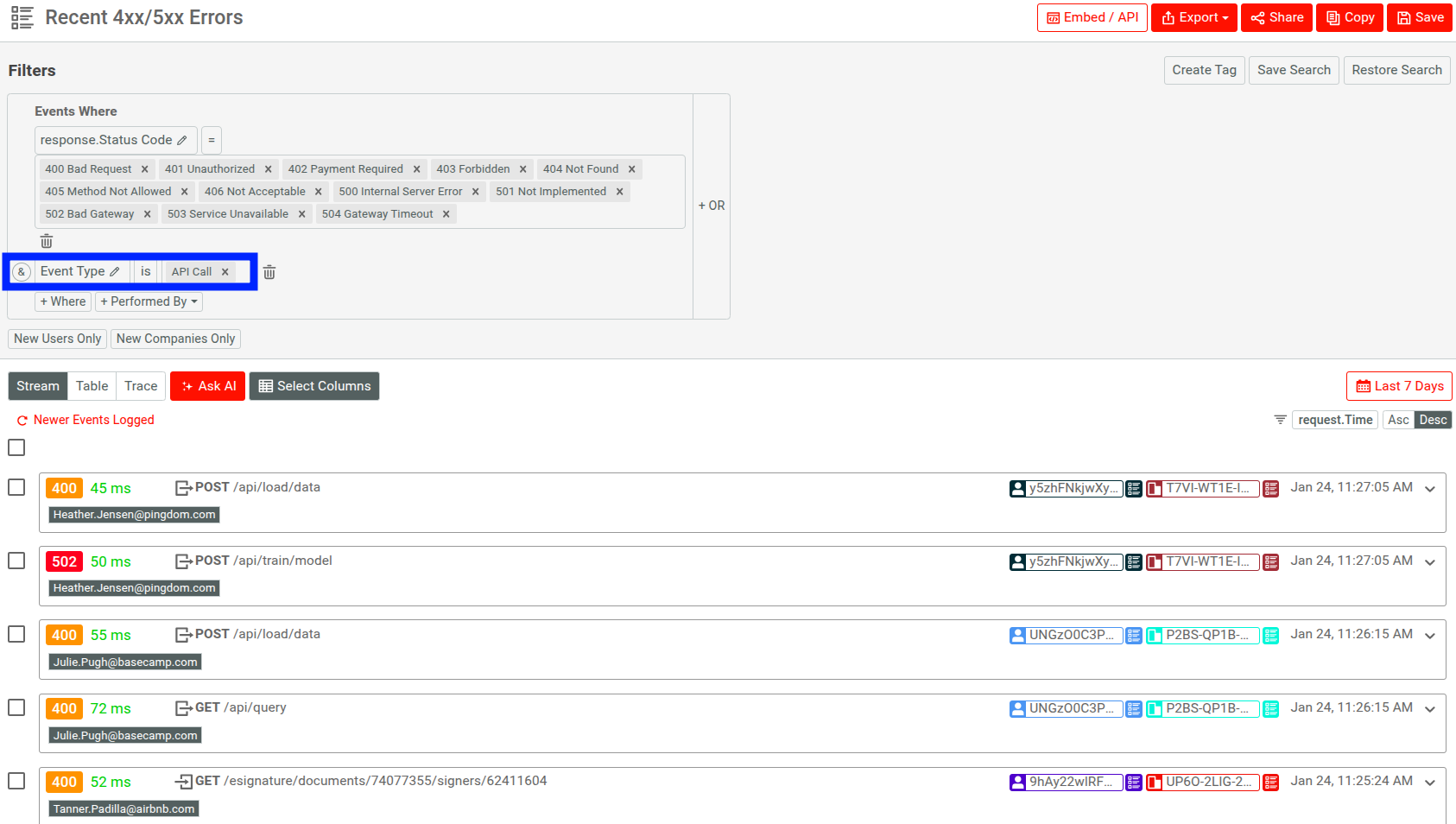The image size is (1456, 824).
Task: Open the Performed By dropdown
Action: [149, 301]
